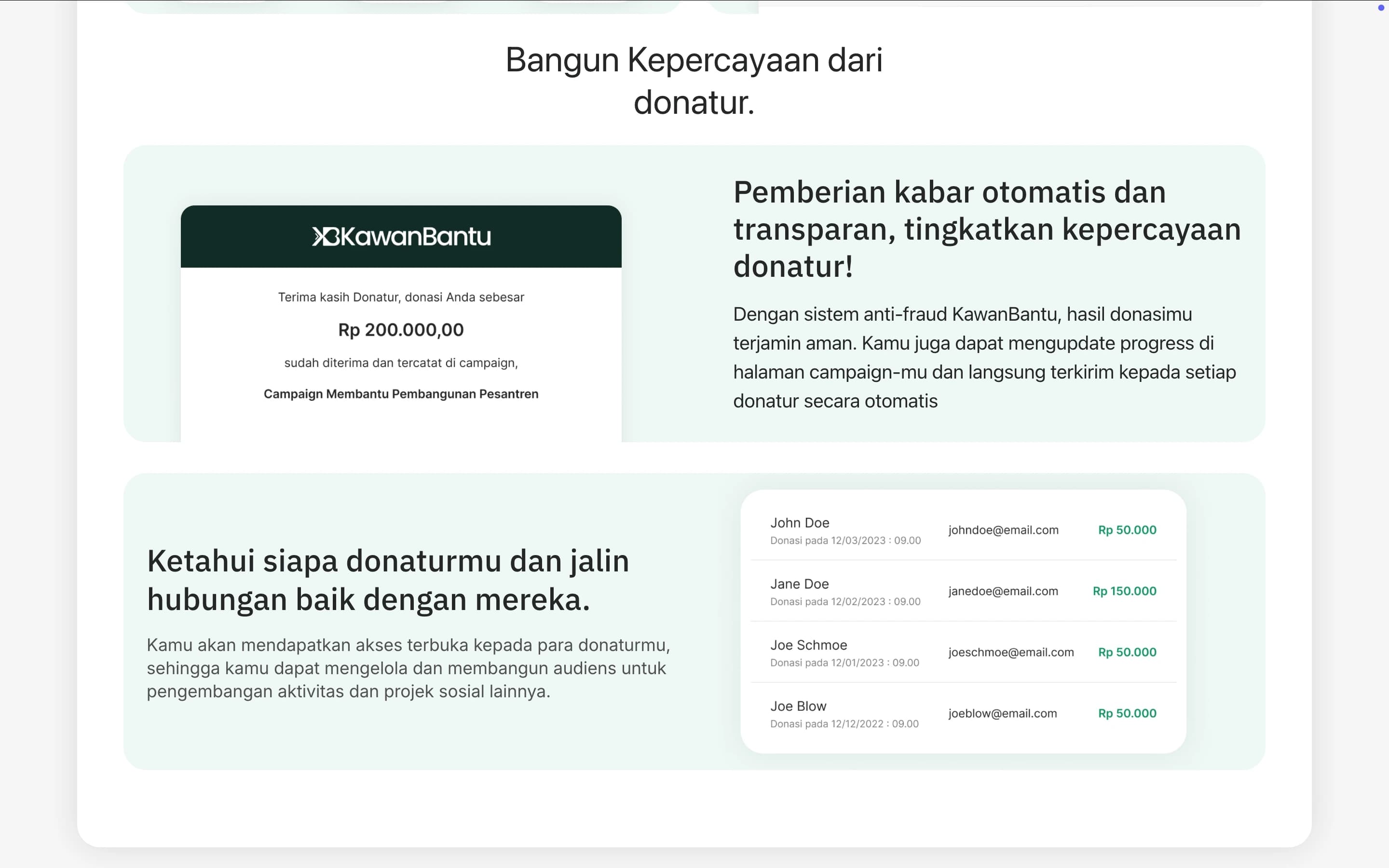Click janedoe@email.com email address
Screen dimensions: 1389x868
coord(1003,591)
